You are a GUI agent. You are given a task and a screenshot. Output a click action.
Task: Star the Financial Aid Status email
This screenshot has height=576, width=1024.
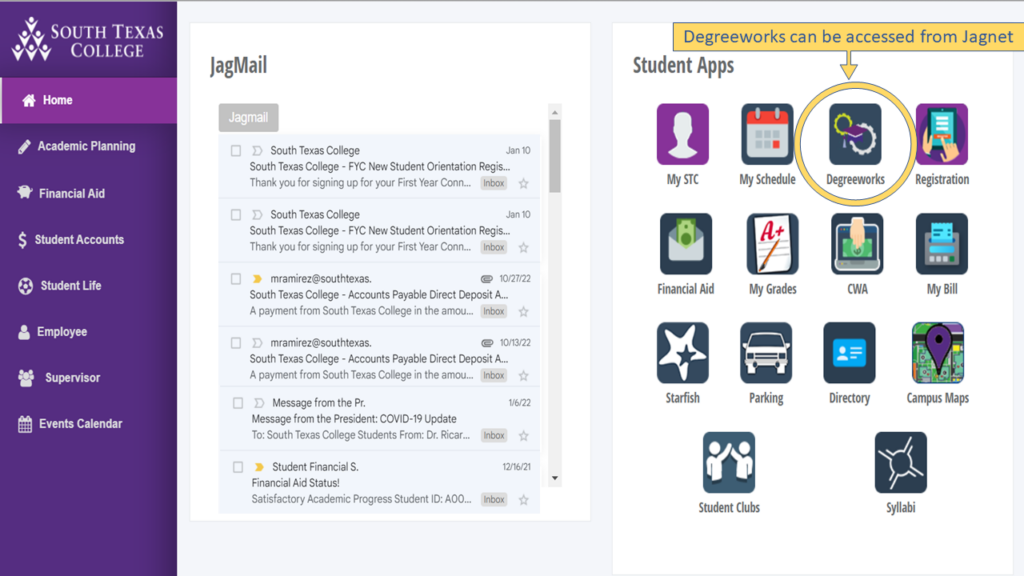tap(524, 500)
